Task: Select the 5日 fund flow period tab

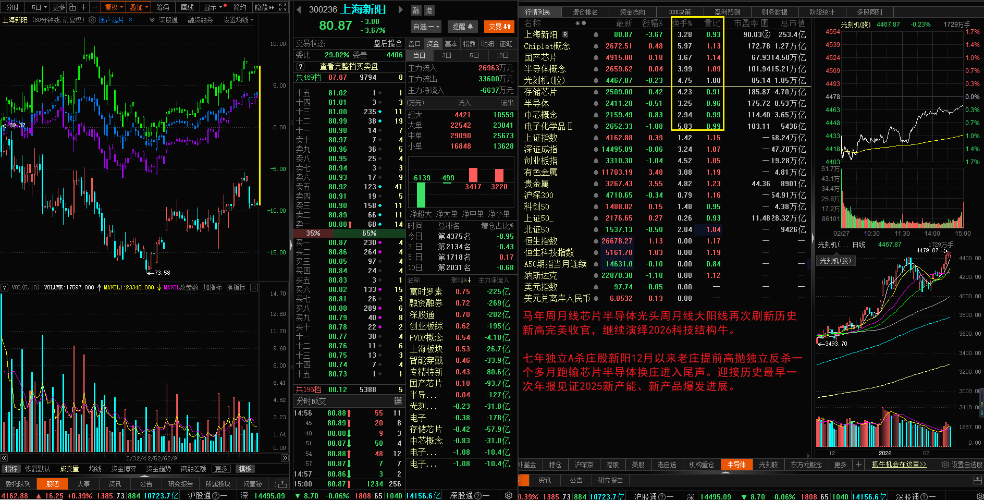Action: click(x=474, y=55)
